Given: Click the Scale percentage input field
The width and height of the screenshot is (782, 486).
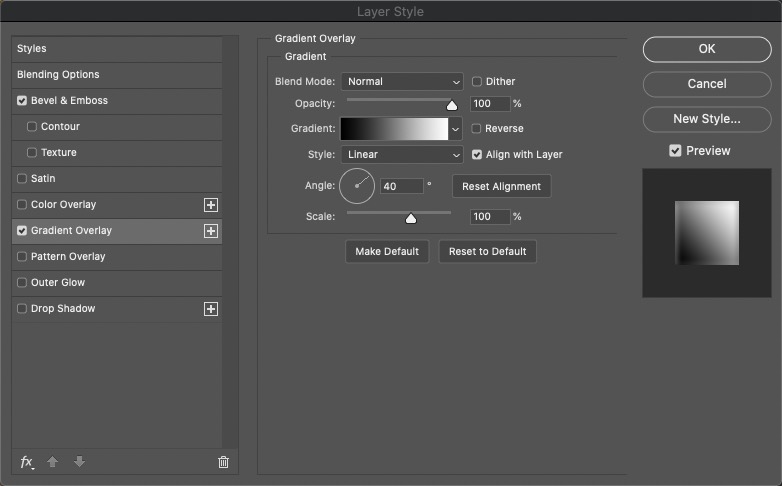Looking at the screenshot, I should pyautogui.click(x=490, y=217).
